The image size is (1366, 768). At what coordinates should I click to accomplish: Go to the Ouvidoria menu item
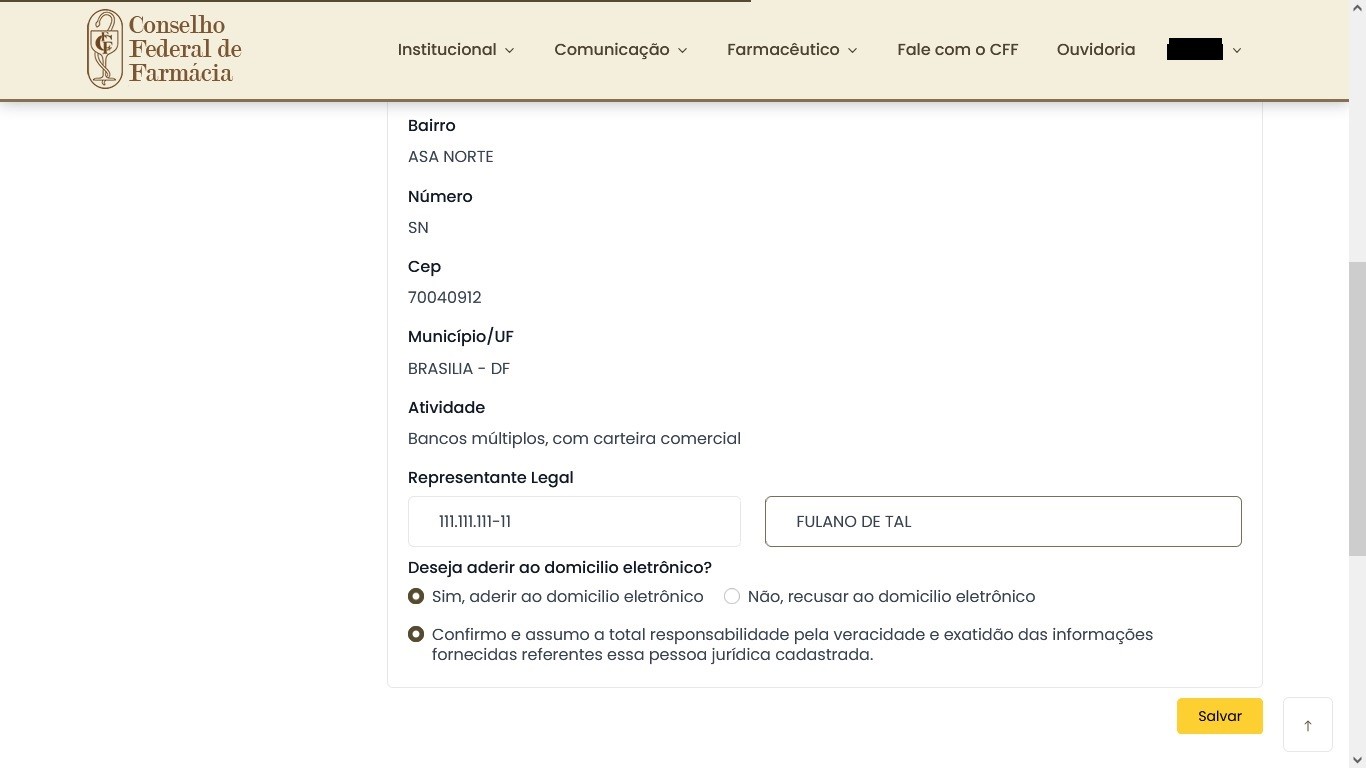tap(1095, 49)
